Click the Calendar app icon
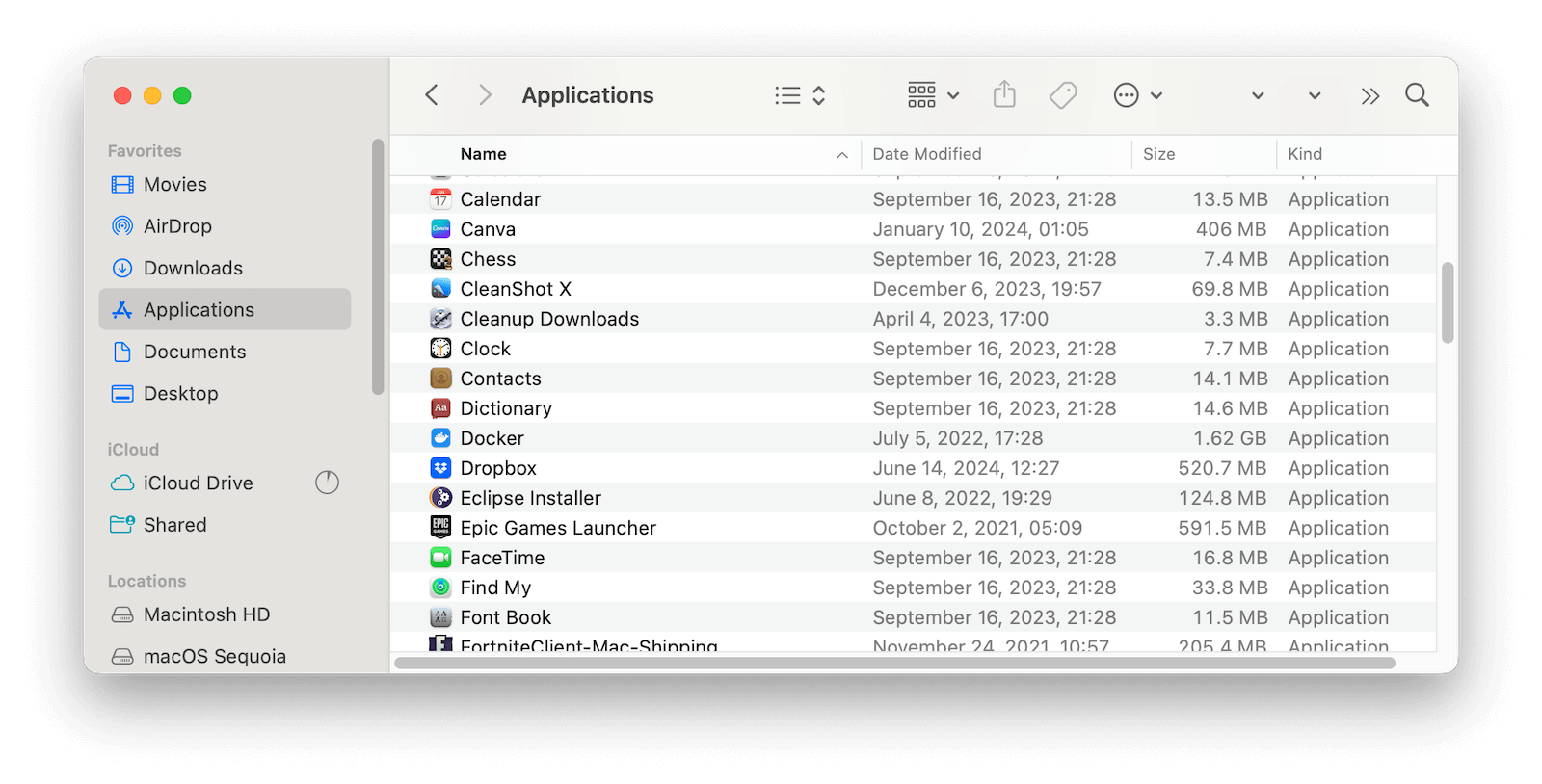The width and height of the screenshot is (1542, 784). point(440,199)
